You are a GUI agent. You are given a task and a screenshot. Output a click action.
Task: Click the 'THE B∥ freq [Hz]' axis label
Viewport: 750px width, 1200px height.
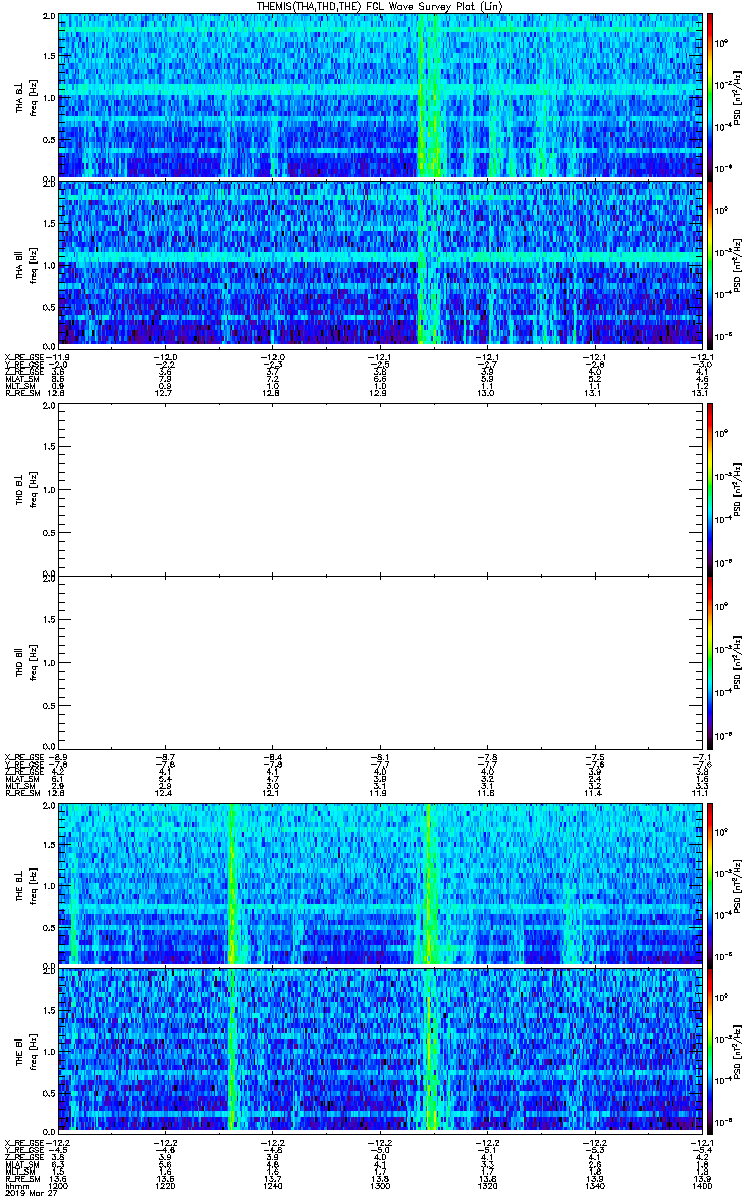pos(25,1050)
